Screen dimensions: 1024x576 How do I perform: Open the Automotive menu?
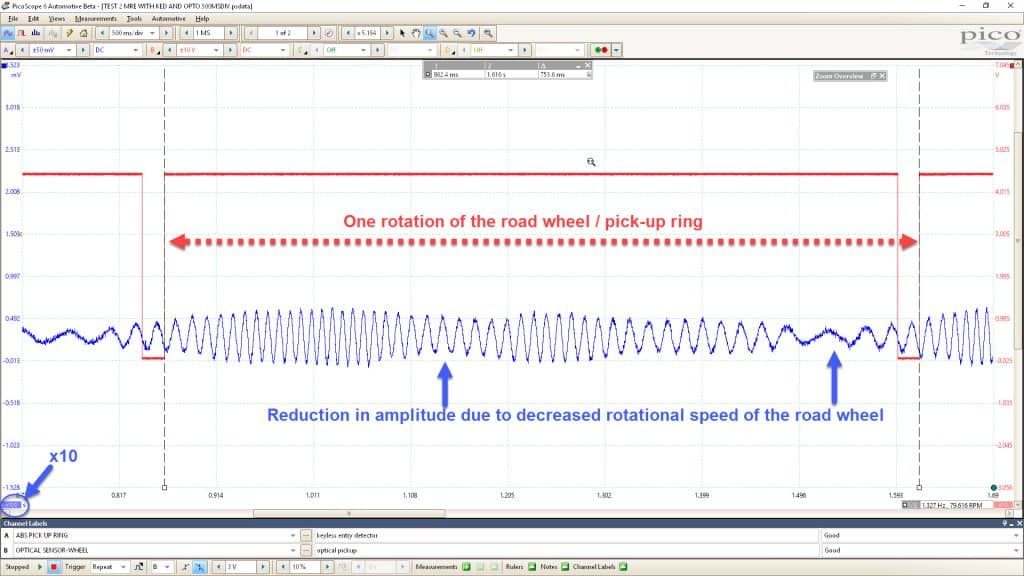click(168, 19)
